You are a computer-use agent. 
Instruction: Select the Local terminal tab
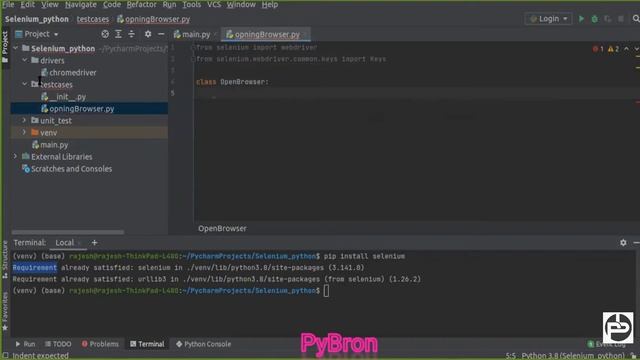tap(64, 242)
